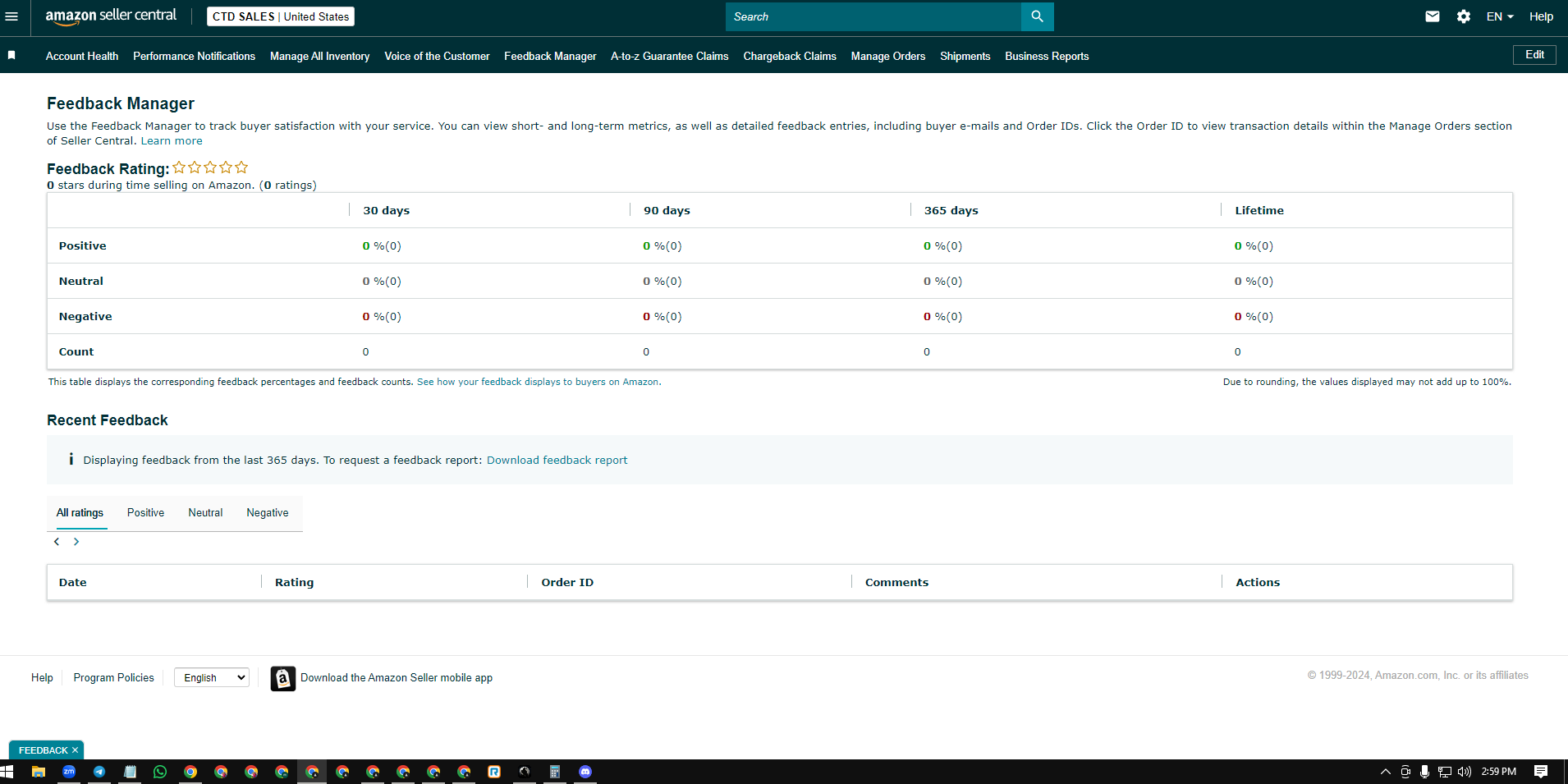Open the English language select in the footer
This screenshot has height=784, width=1568.
click(x=212, y=678)
